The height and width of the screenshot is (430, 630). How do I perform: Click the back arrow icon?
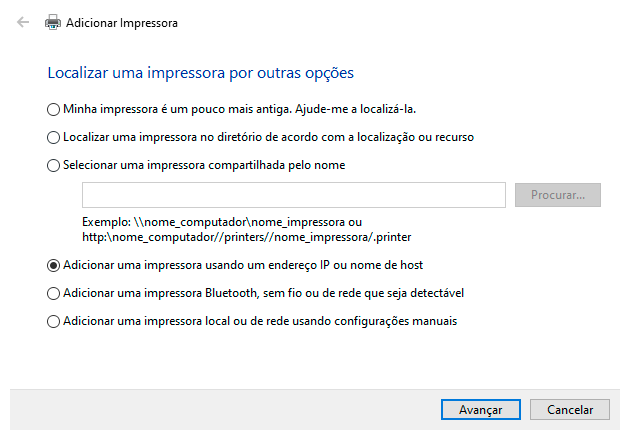tap(23, 21)
